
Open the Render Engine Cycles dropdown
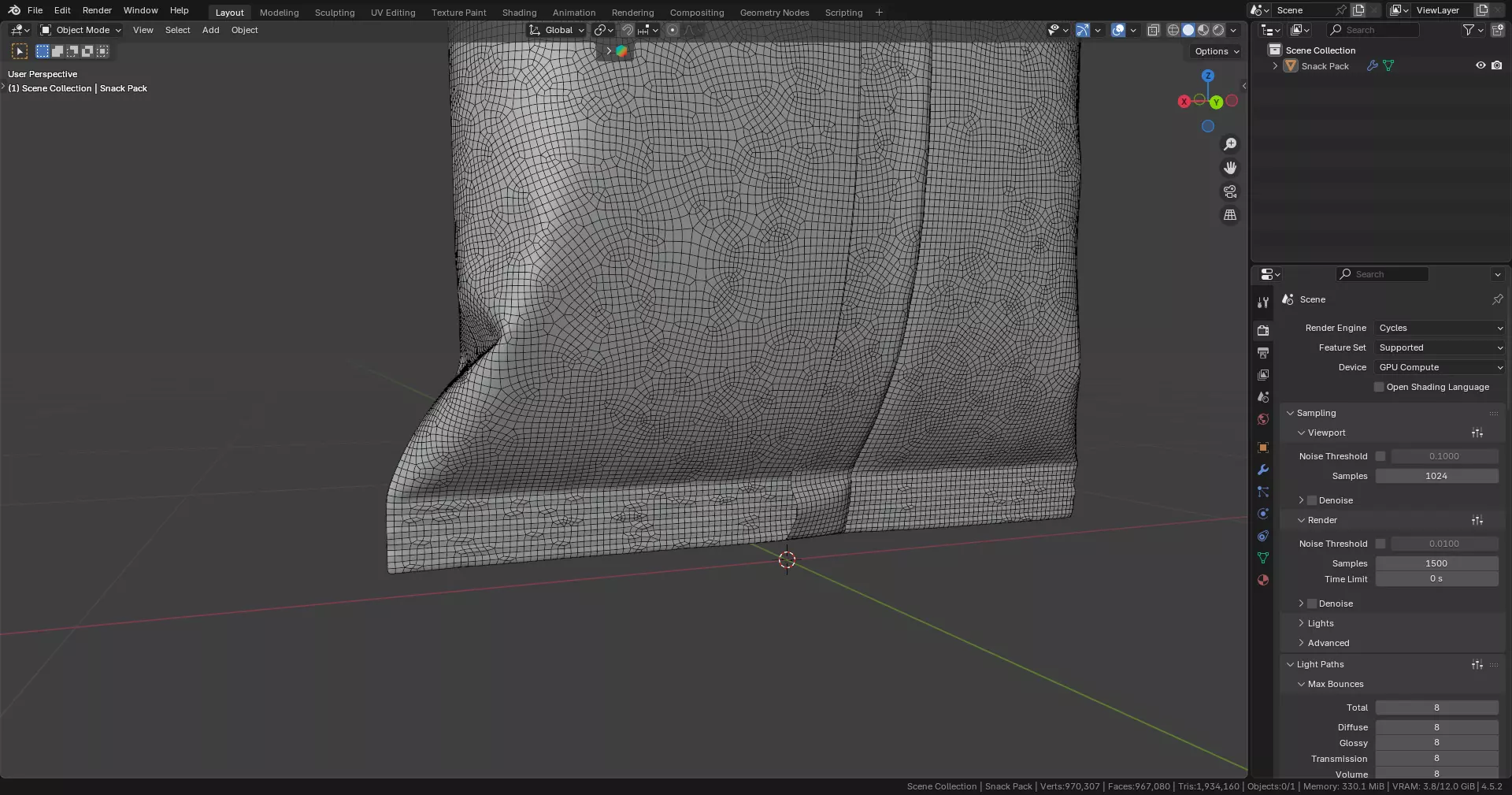(1440, 328)
